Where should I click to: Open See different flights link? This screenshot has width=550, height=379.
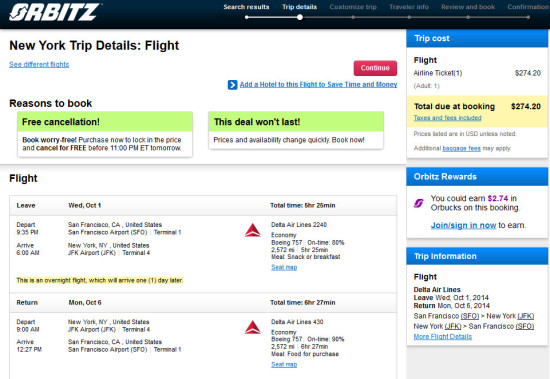pyautogui.click(x=39, y=65)
